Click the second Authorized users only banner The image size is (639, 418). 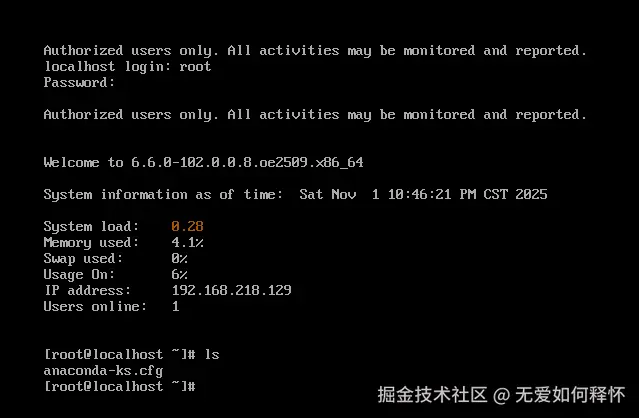pos(315,114)
